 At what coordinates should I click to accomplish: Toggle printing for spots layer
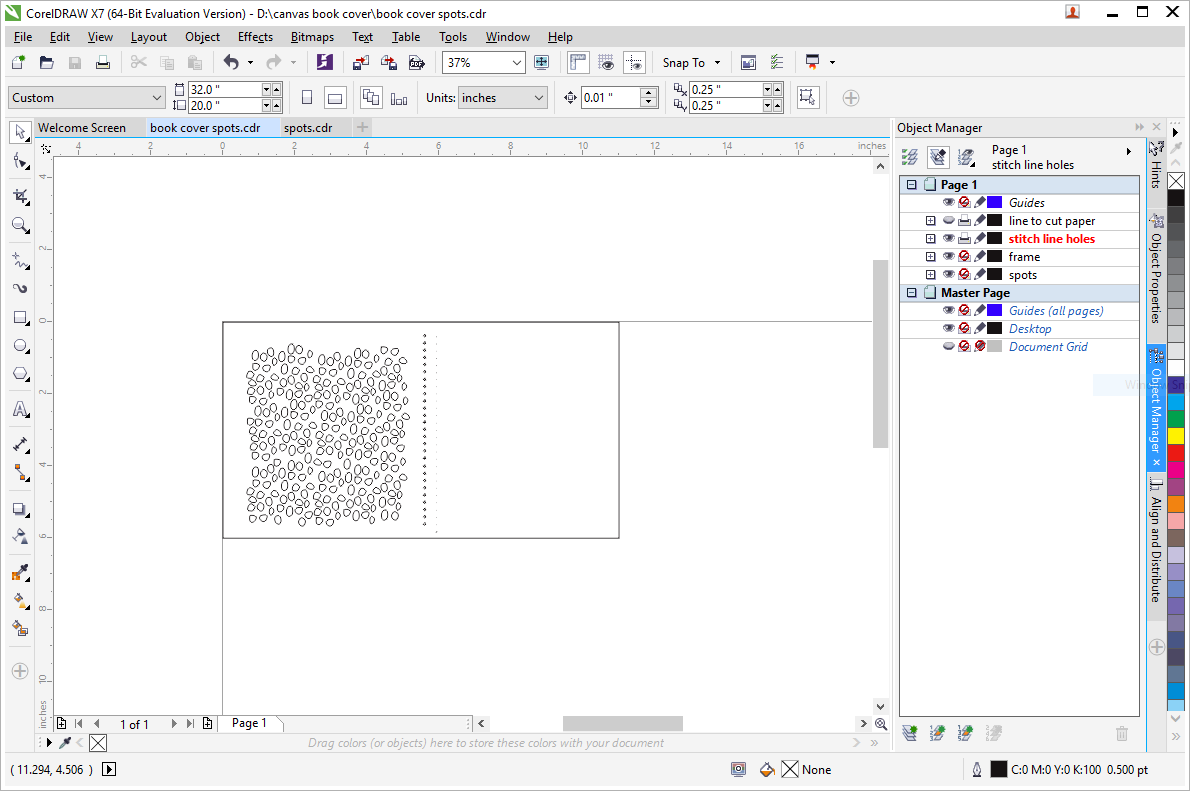pos(964,275)
